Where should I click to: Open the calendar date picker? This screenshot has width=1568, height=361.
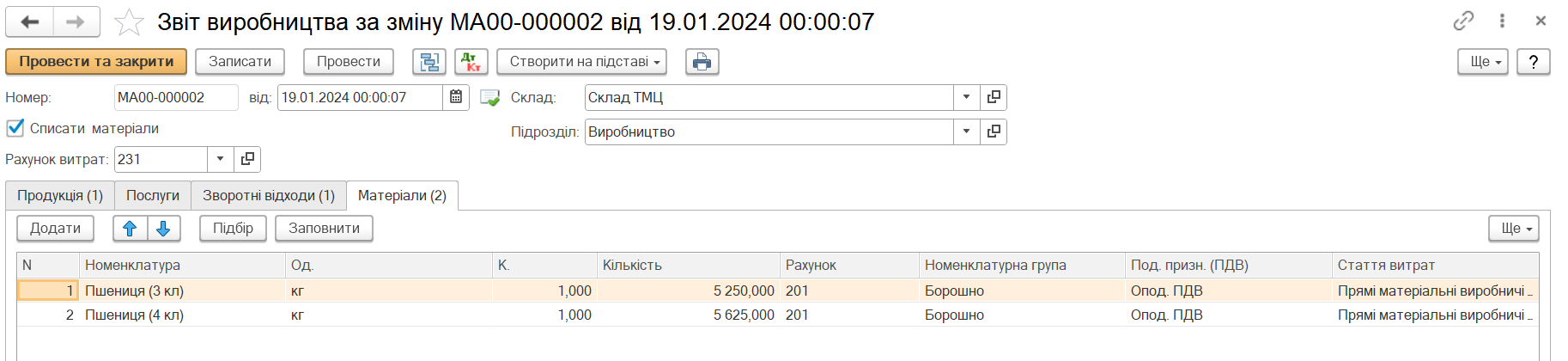[456, 97]
